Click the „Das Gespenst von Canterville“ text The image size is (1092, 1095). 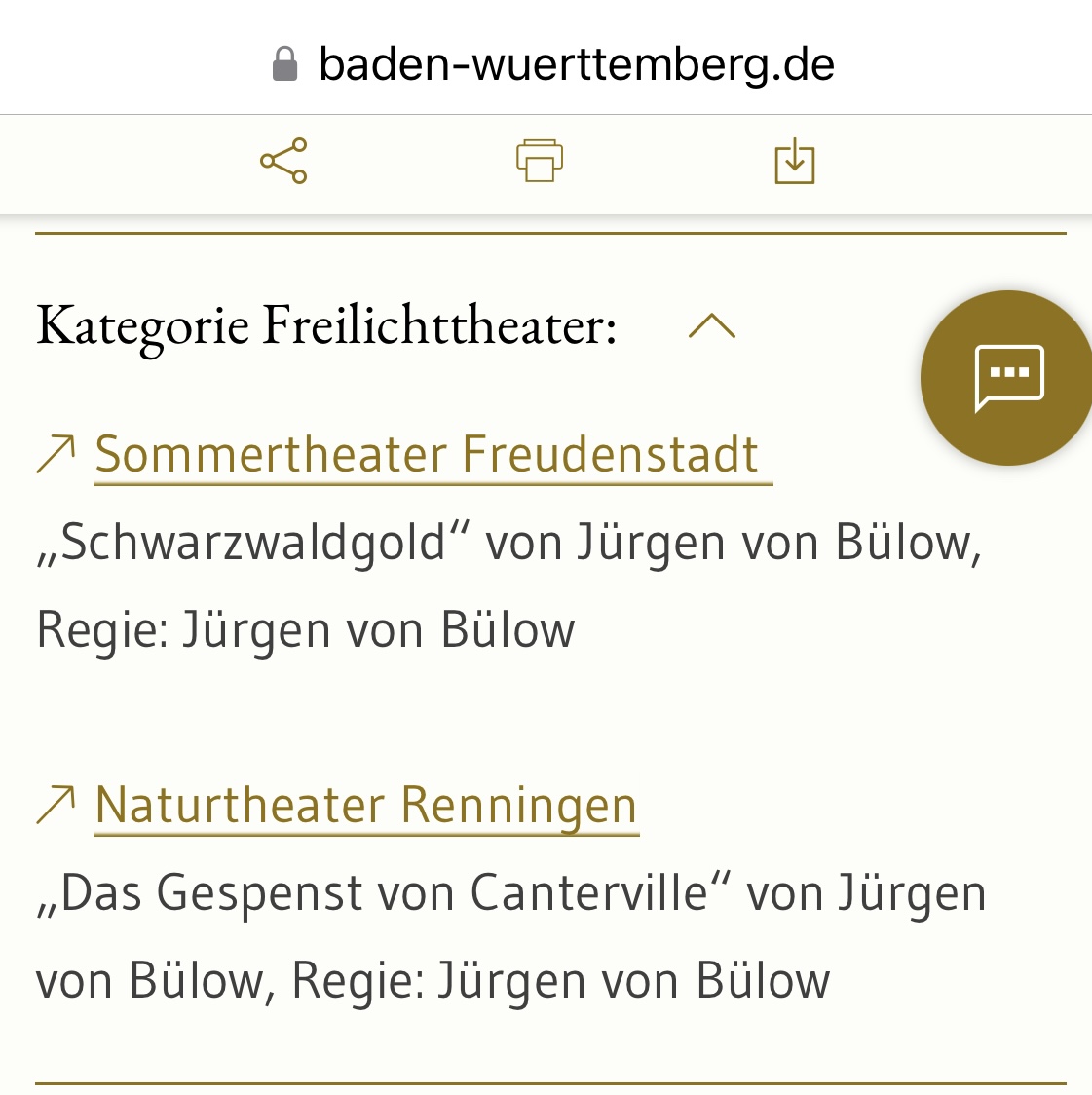click(x=384, y=892)
